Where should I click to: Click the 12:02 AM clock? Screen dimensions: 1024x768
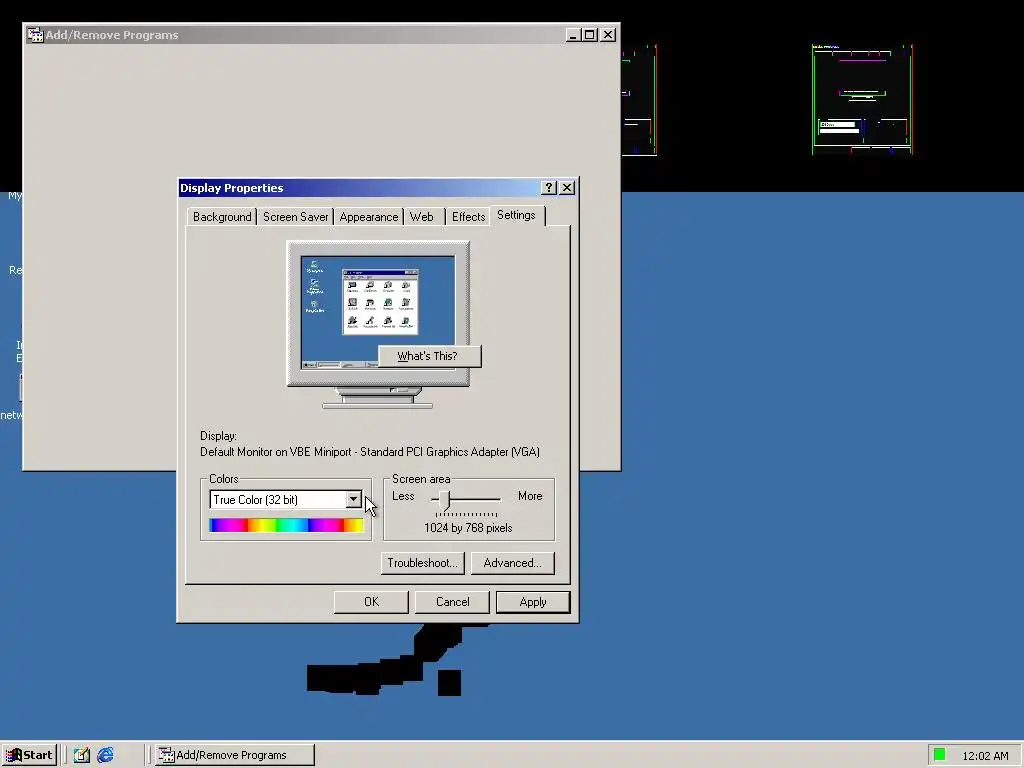pyautogui.click(x=985, y=756)
